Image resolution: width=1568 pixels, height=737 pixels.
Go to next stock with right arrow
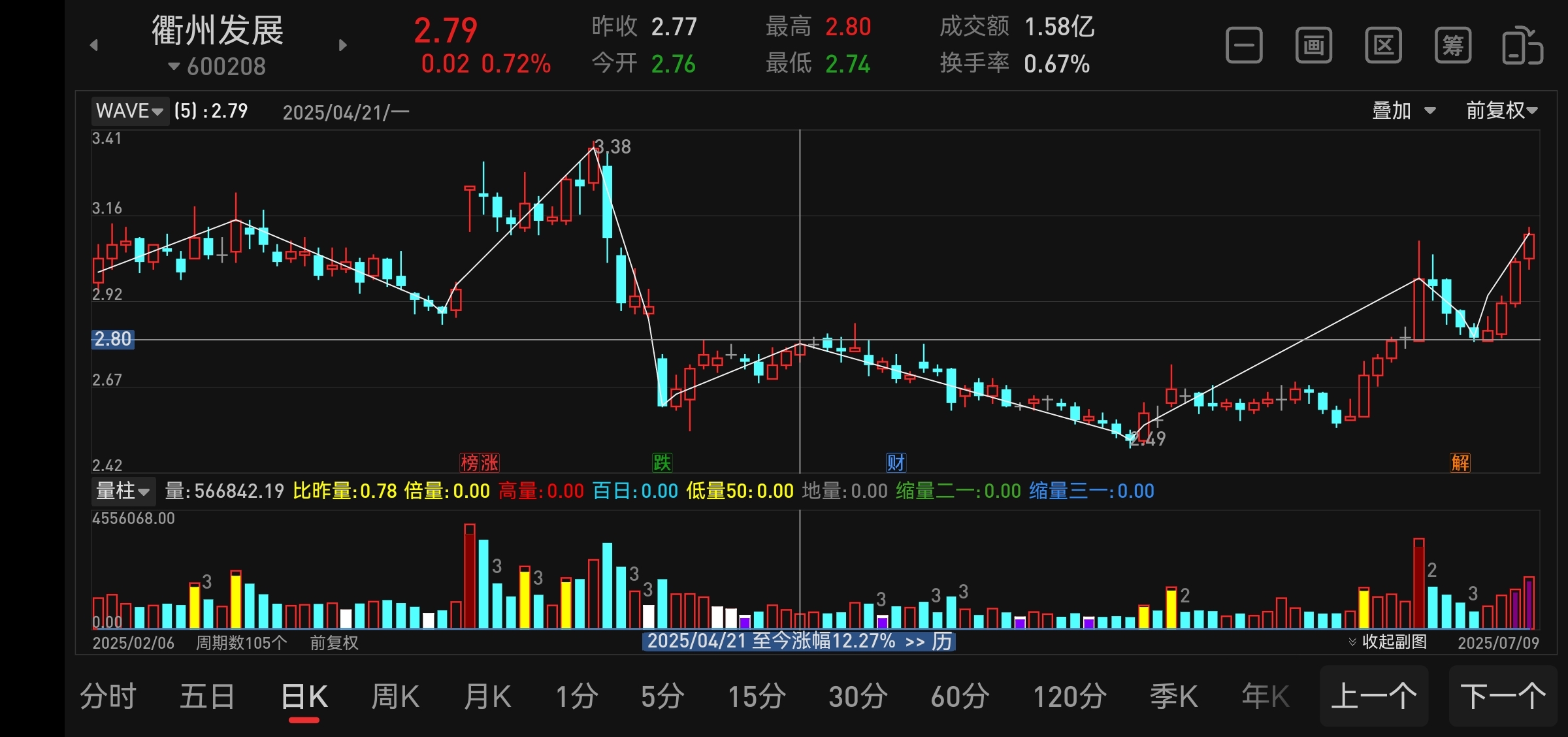[342, 45]
